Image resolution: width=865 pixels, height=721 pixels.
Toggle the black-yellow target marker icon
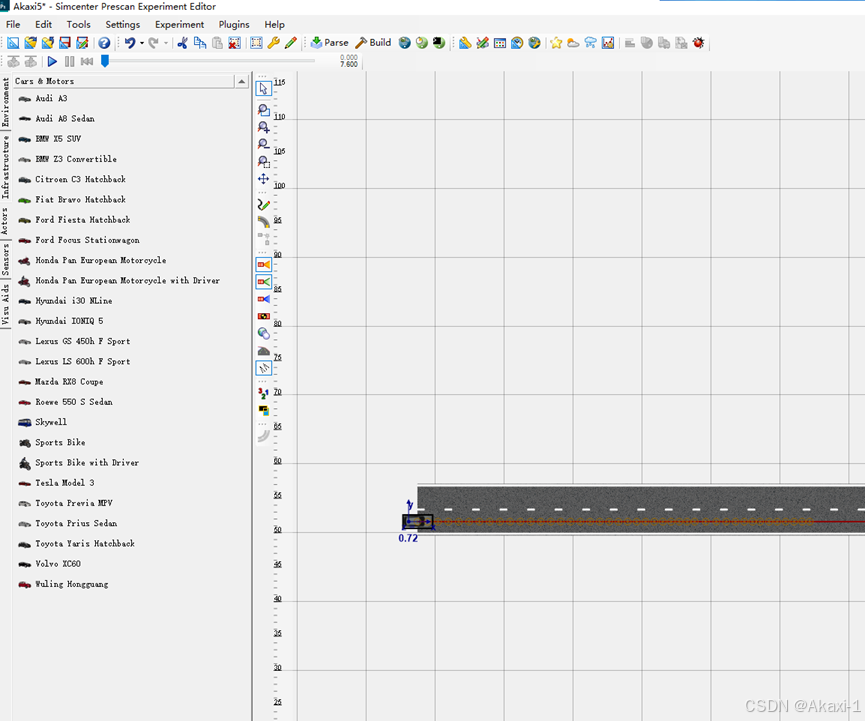(264, 316)
